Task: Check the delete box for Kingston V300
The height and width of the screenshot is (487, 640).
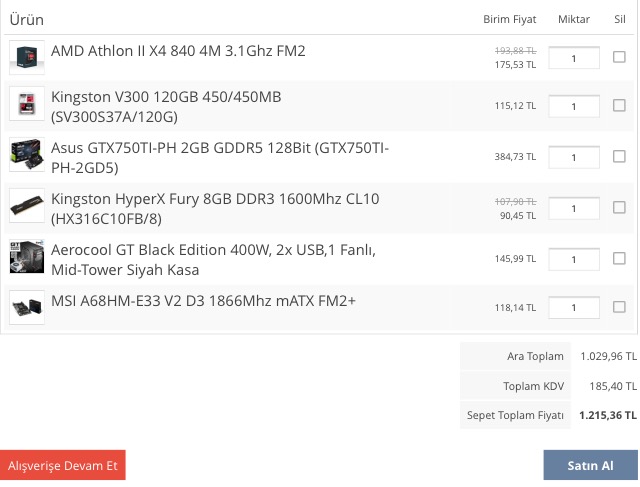Action: tap(619, 106)
